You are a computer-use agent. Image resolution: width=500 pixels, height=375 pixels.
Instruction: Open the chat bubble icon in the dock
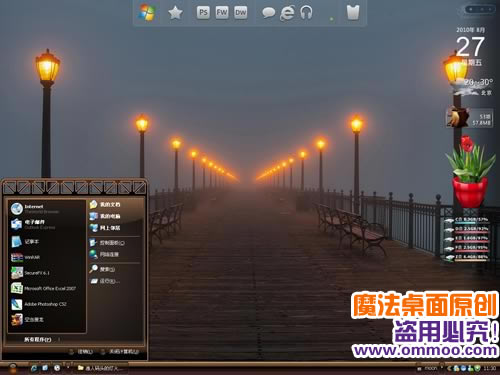(268, 13)
